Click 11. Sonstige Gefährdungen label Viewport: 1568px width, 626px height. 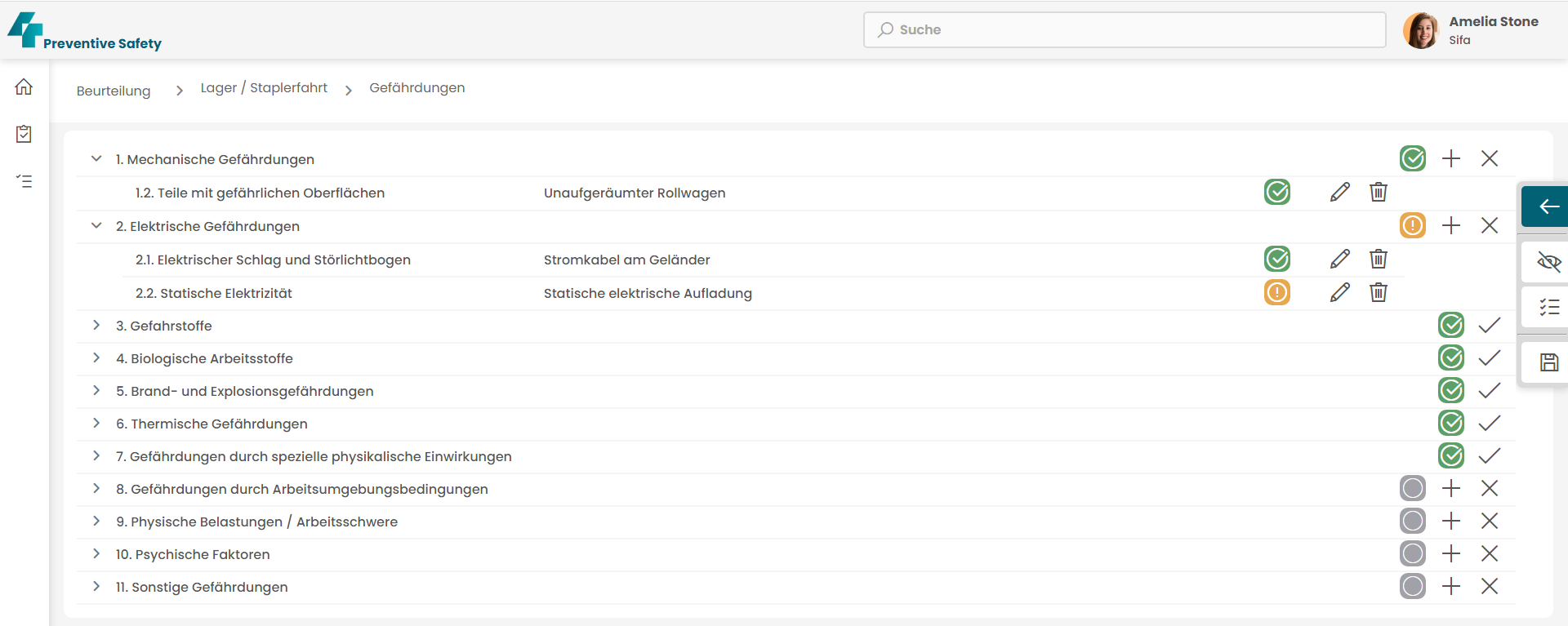click(x=202, y=587)
